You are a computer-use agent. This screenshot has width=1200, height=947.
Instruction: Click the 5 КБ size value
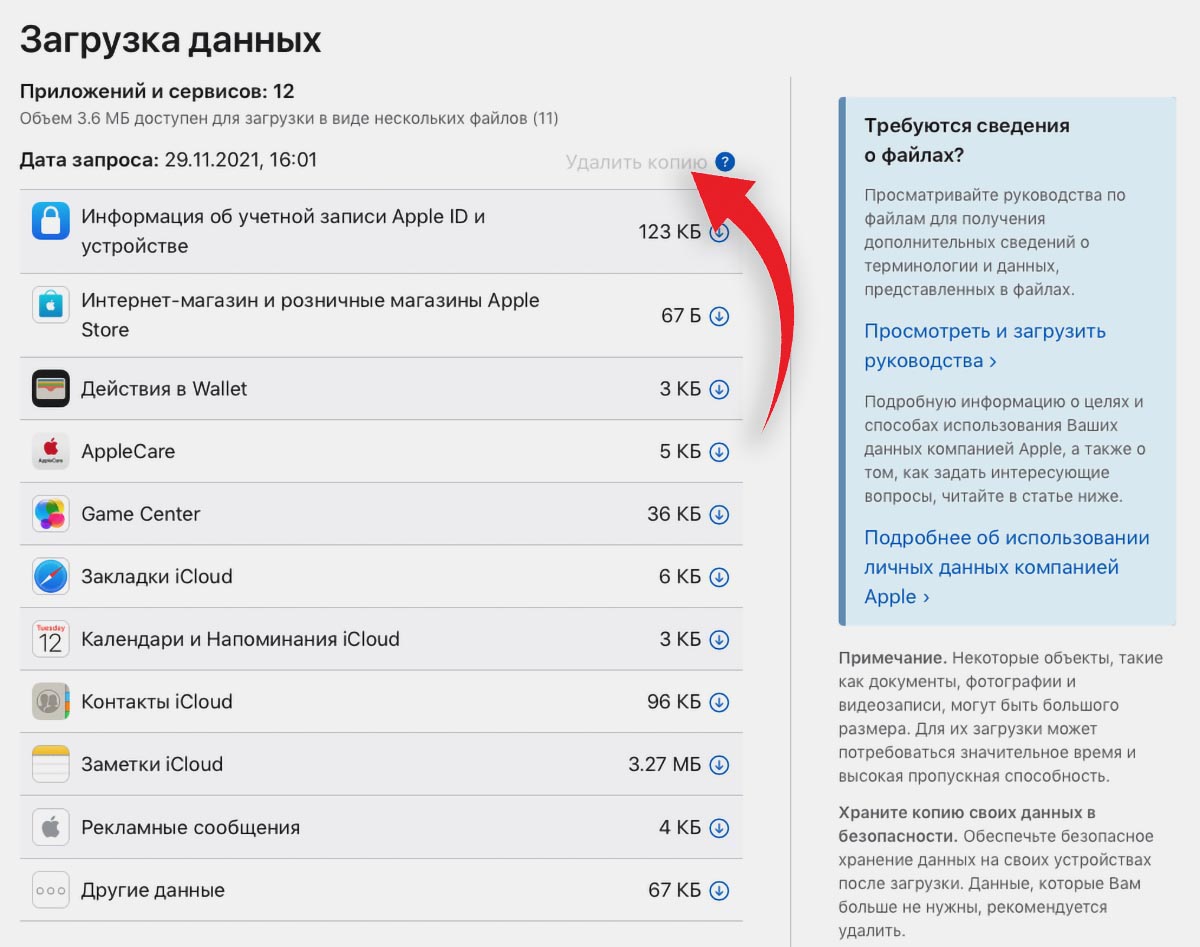click(x=680, y=452)
